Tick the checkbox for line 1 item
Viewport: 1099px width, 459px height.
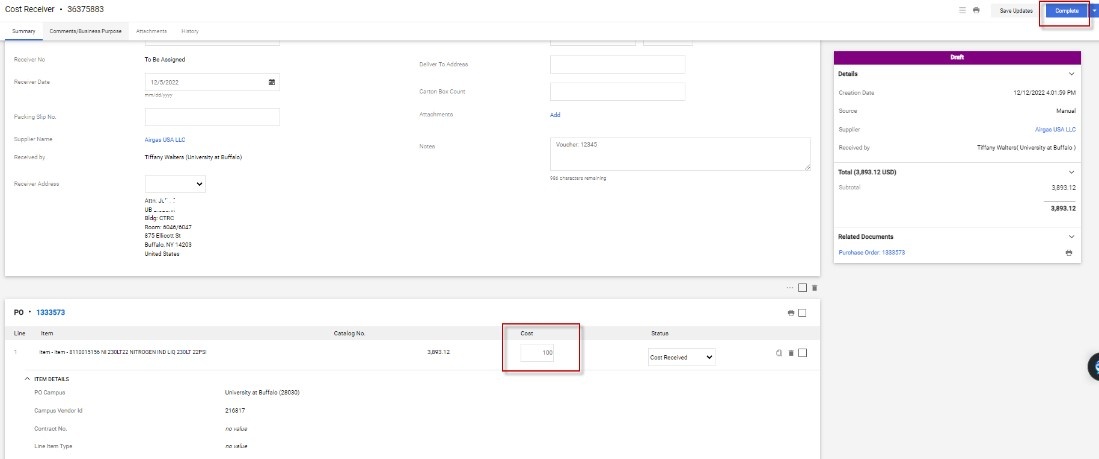point(803,353)
